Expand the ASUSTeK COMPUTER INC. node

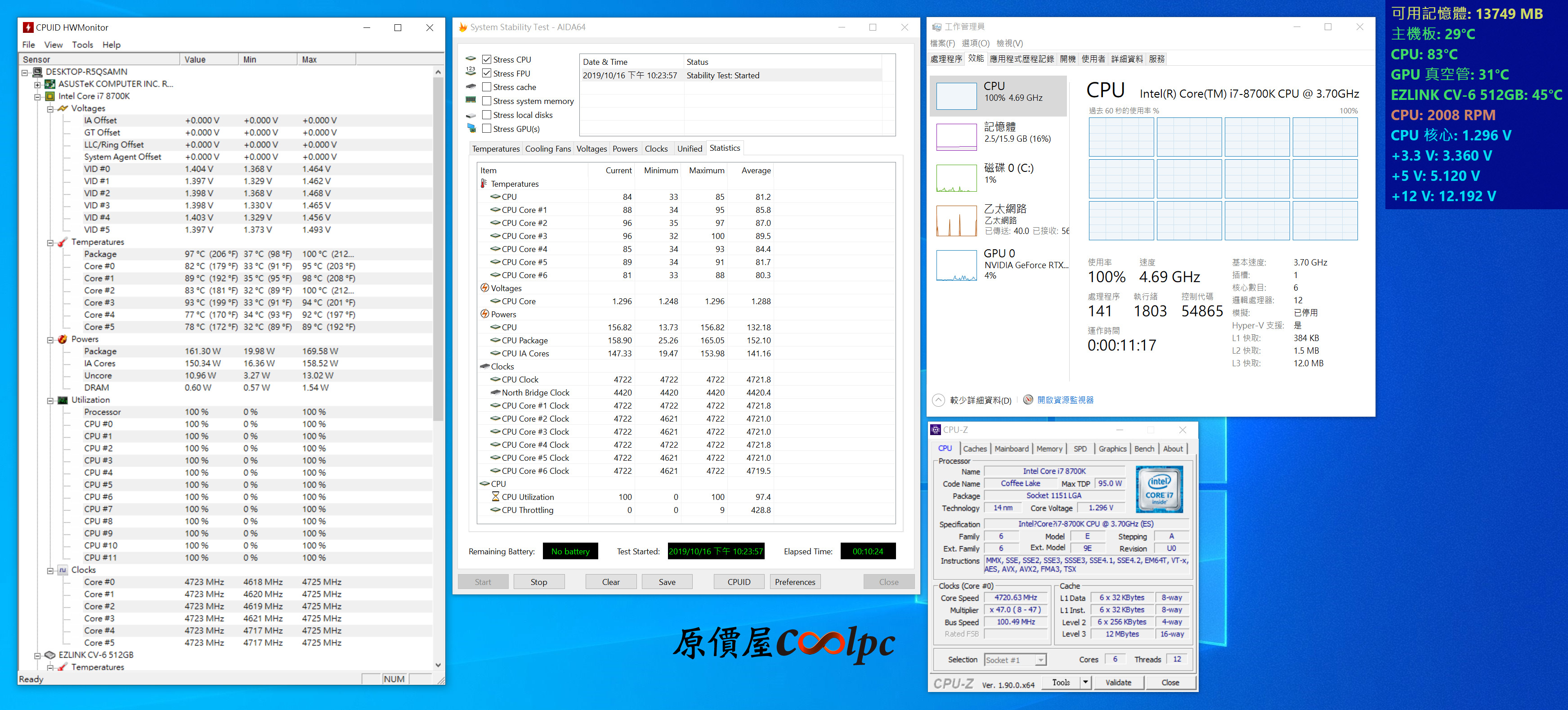tap(37, 85)
